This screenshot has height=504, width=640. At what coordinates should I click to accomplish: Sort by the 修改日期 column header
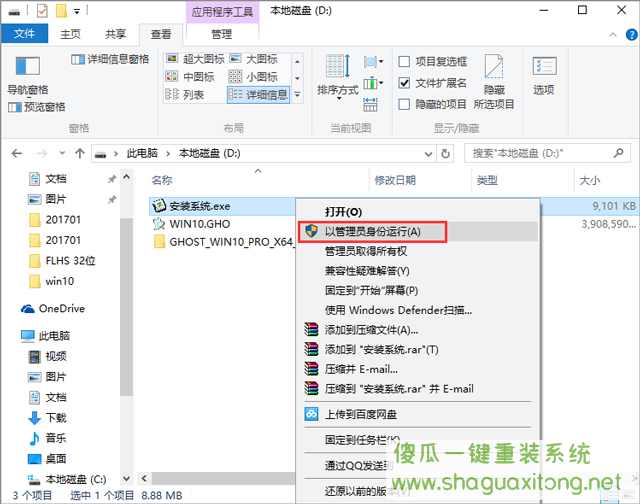pyautogui.click(x=394, y=180)
